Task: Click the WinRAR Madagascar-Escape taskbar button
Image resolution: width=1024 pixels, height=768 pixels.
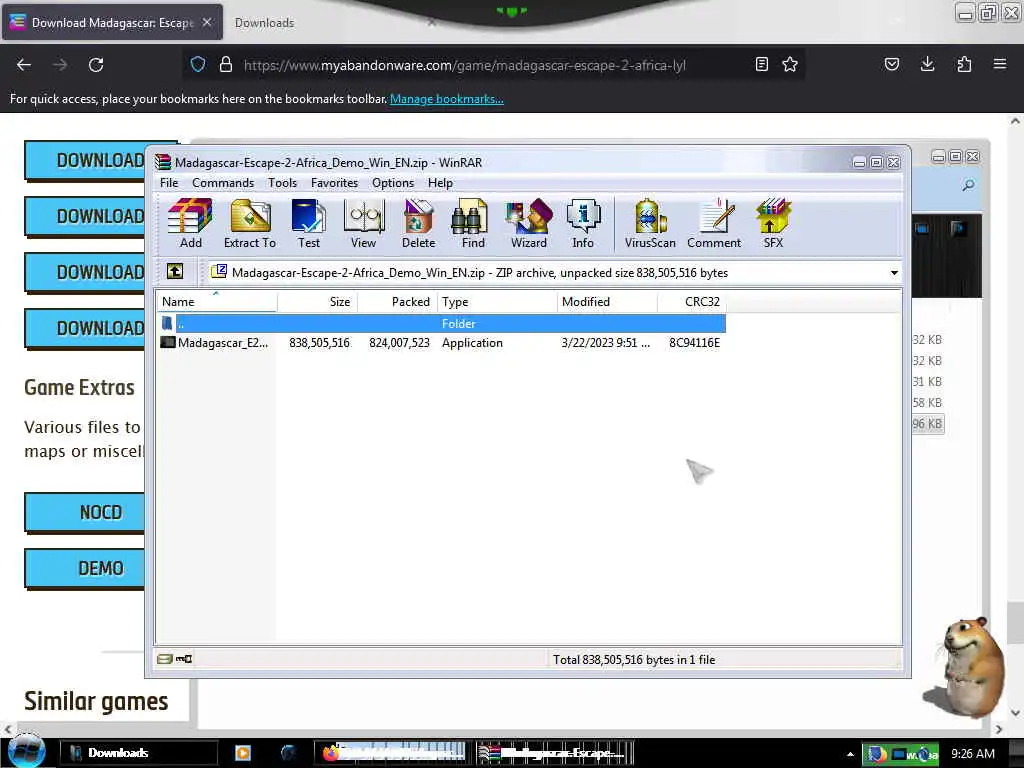Action: tap(554, 753)
